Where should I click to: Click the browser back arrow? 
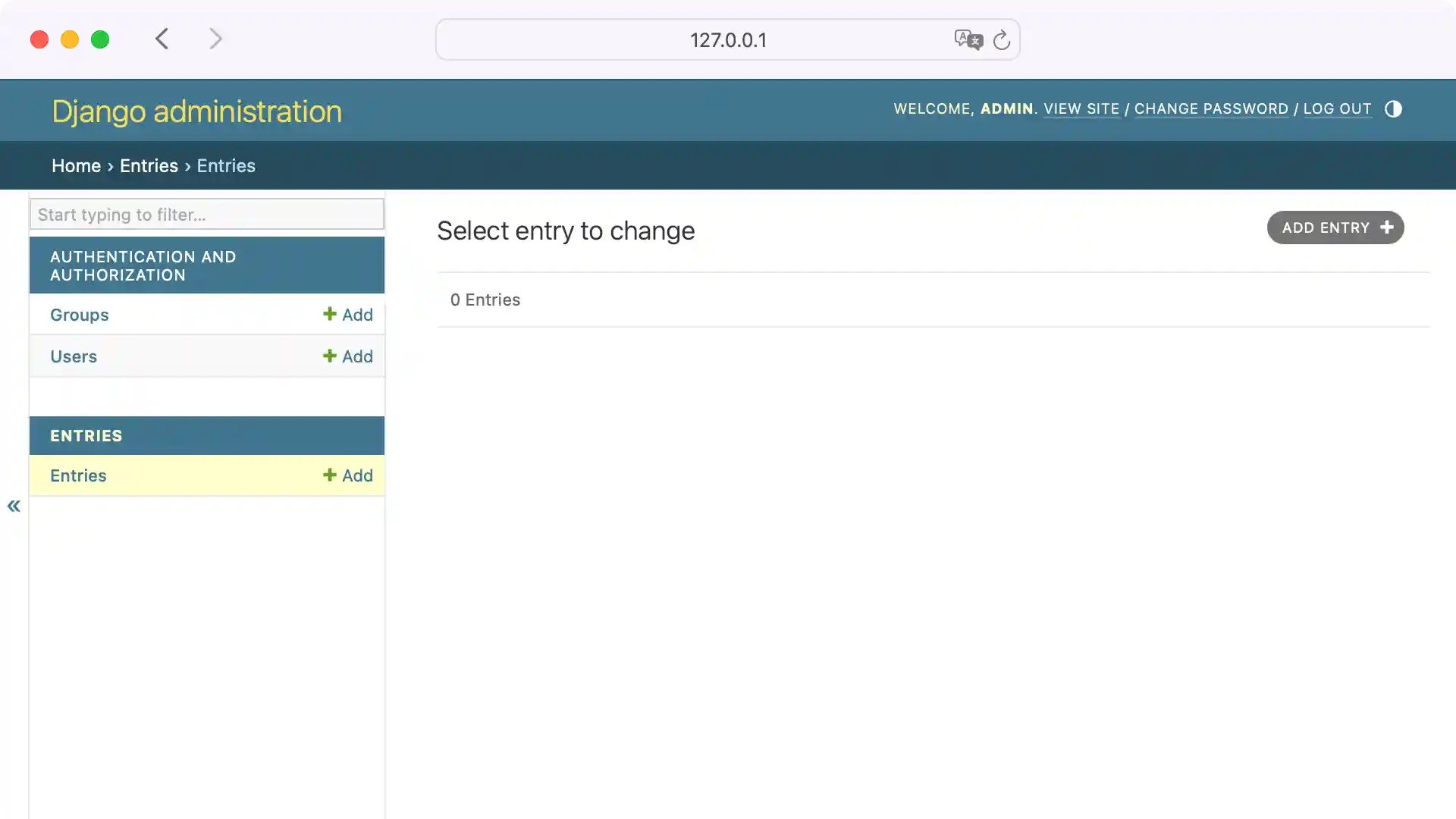click(162, 39)
